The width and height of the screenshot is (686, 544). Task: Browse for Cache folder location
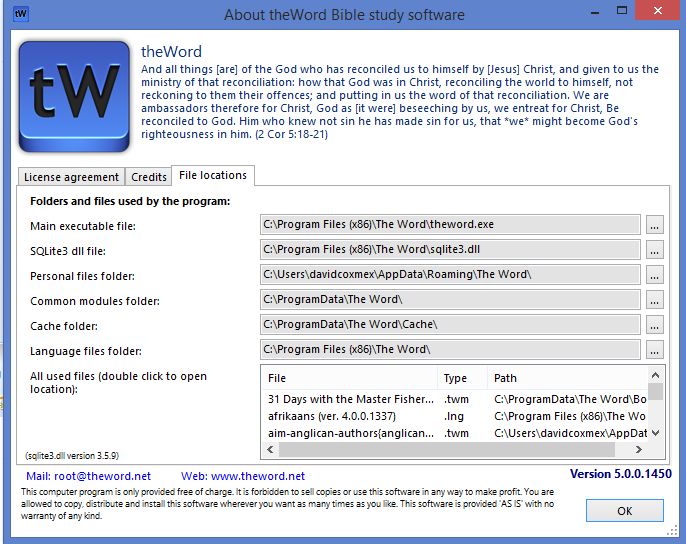coord(654,324)
